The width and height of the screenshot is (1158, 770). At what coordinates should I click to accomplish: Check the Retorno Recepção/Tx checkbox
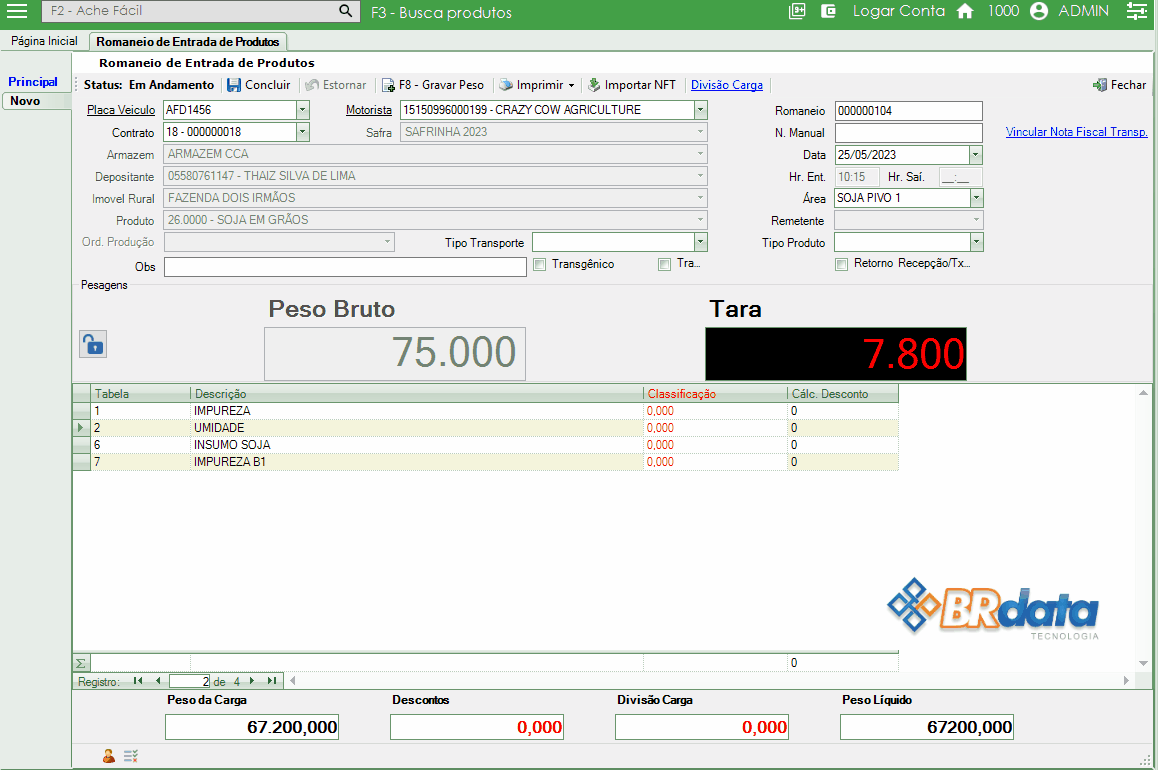pos(842,265)
